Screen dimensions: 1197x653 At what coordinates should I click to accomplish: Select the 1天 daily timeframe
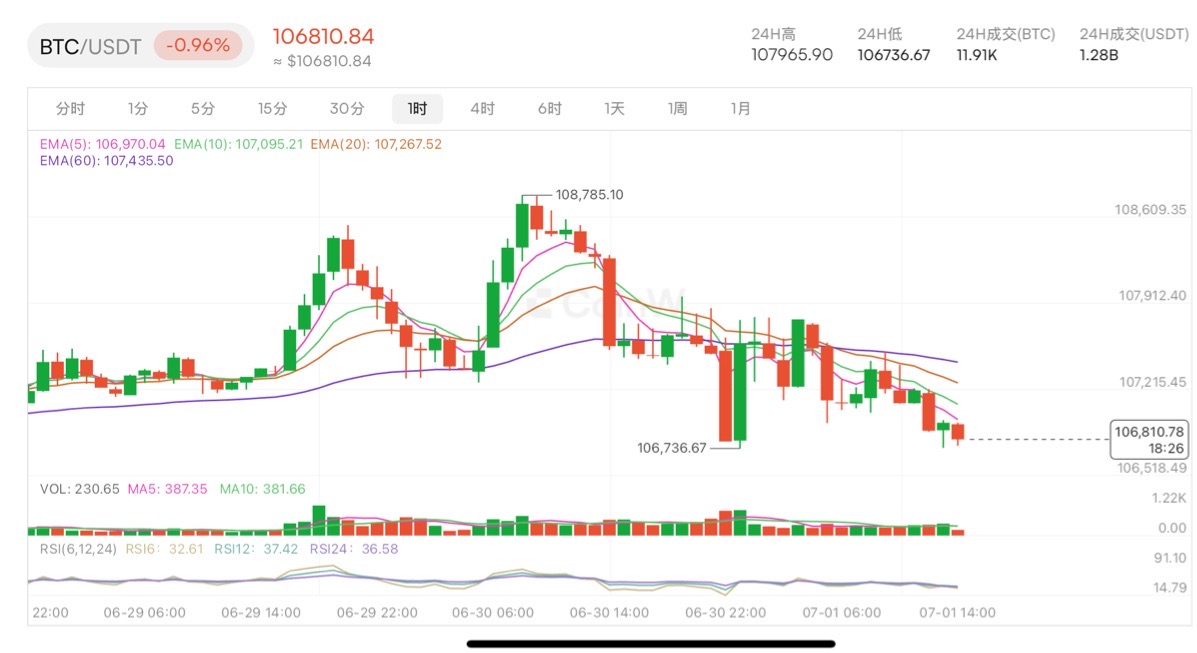pyautogui.click(x=613, y=108)
